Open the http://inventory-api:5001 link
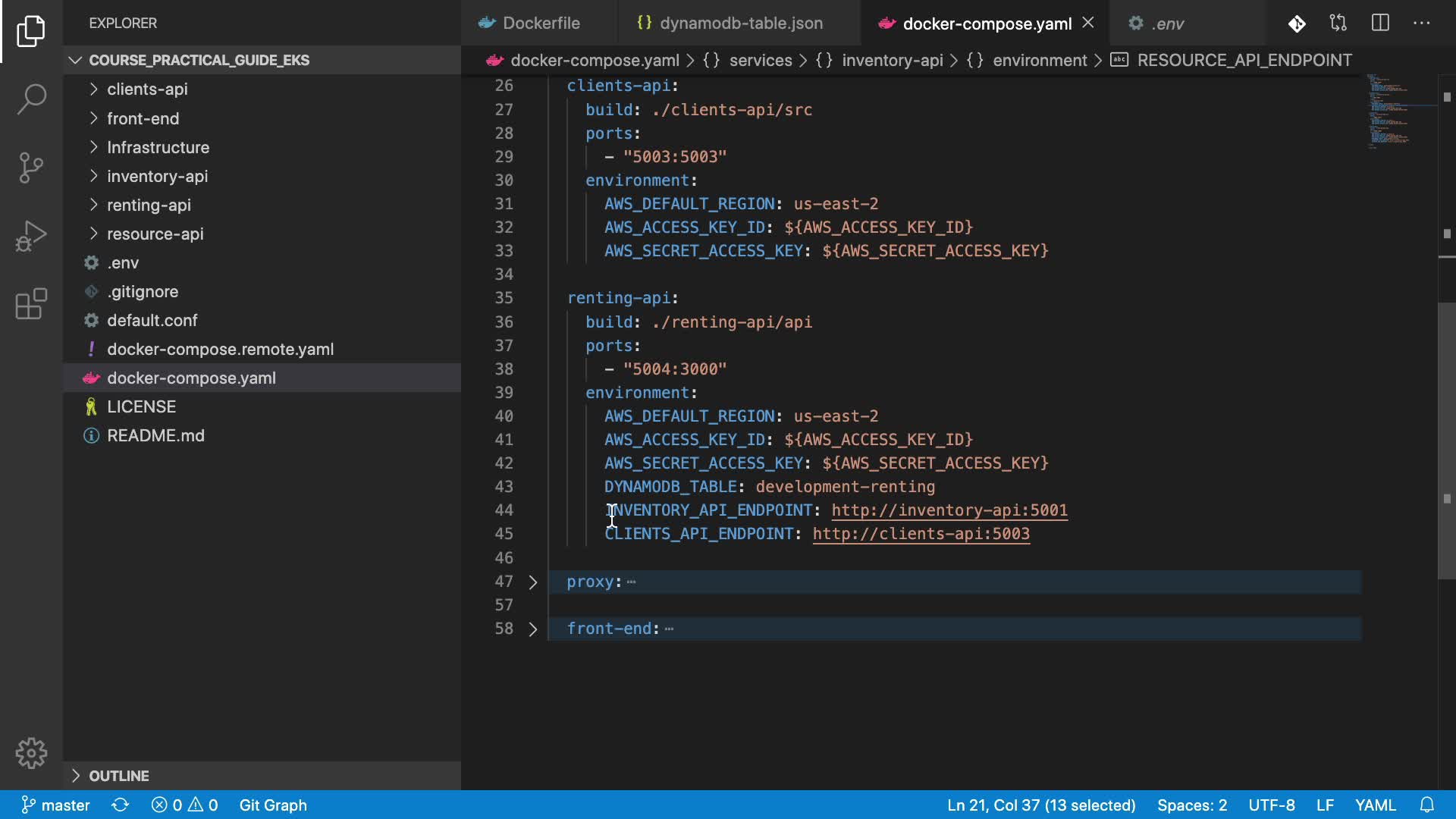This screenshot has height=819, width=1456. coord(949,510)
